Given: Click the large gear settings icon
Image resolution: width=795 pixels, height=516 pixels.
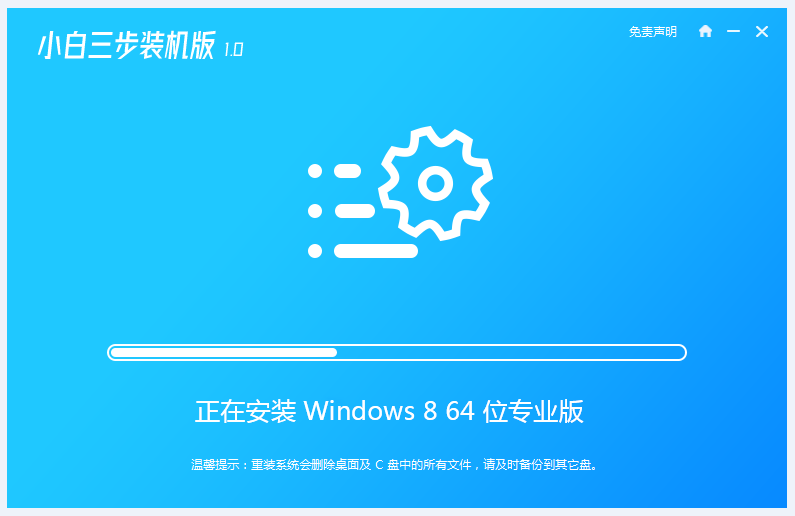Looking at the screenshot, I should (x=436, y=183).
